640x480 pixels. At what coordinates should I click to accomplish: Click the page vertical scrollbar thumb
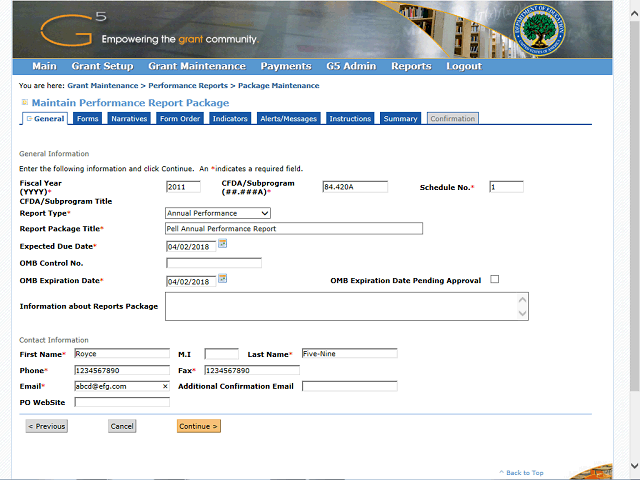[634, 206]
